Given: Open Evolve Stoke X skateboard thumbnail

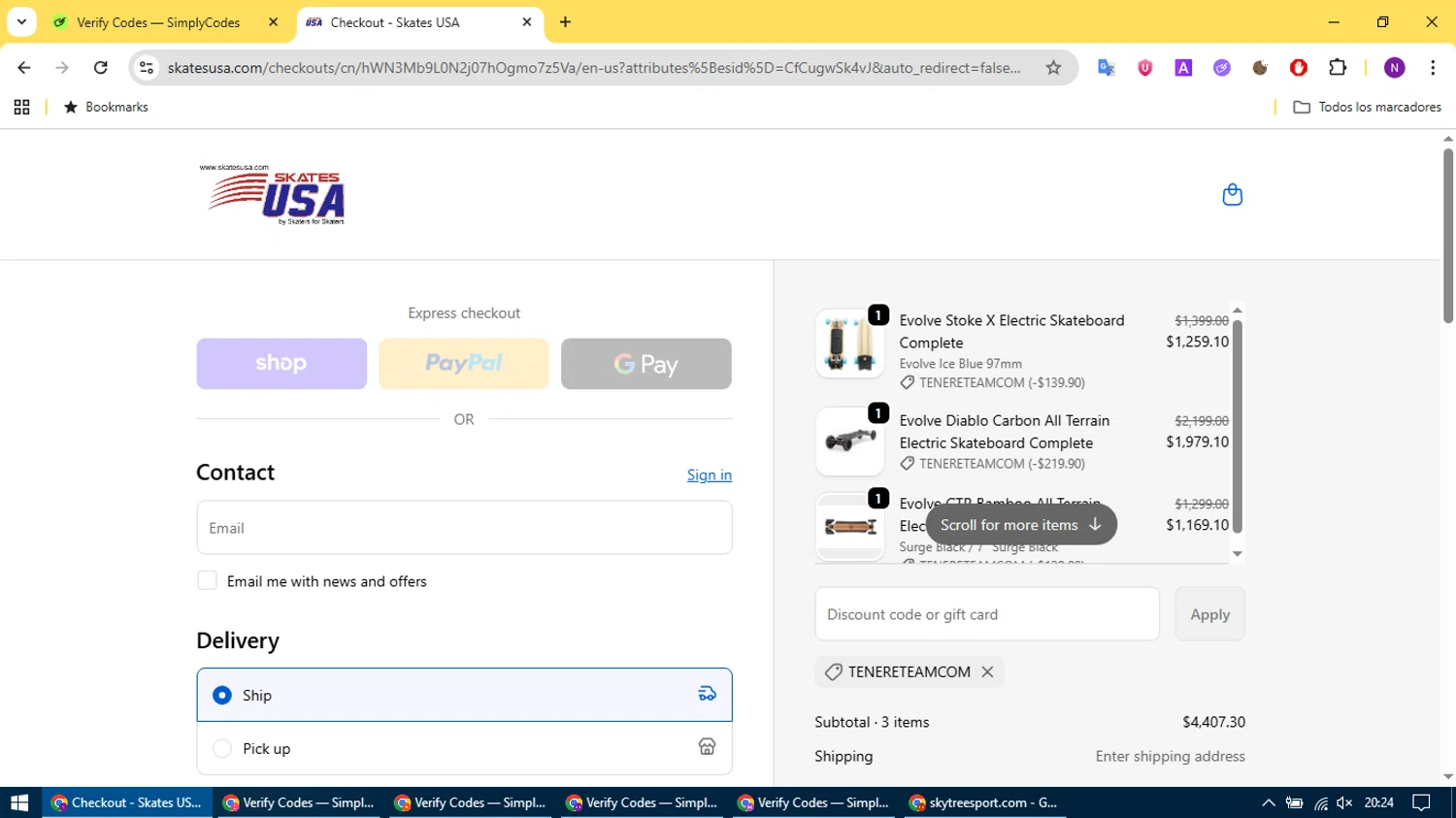Looking at the screenshot, I should [x=849, y=344].
